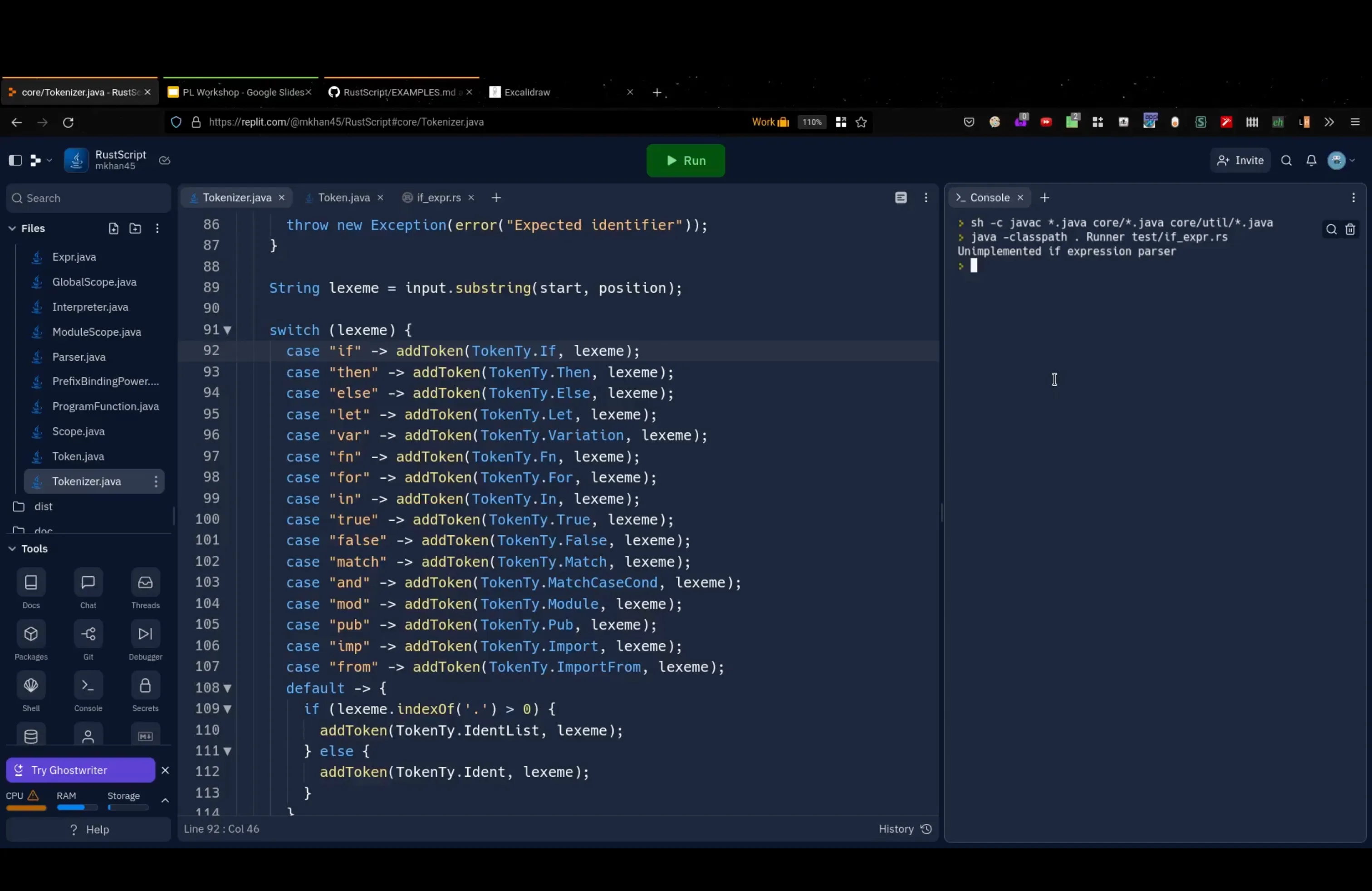The width and height of the screenshot is (1372, 891).
Task: Click the Invite button
Action: [1240, 161]
